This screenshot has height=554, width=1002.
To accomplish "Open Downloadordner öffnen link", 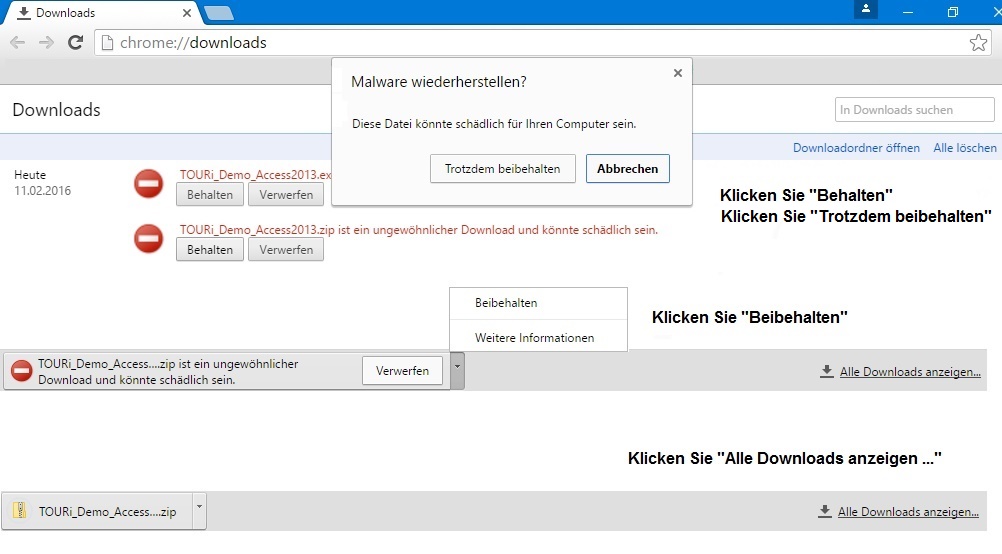I will tap(856, 148).
